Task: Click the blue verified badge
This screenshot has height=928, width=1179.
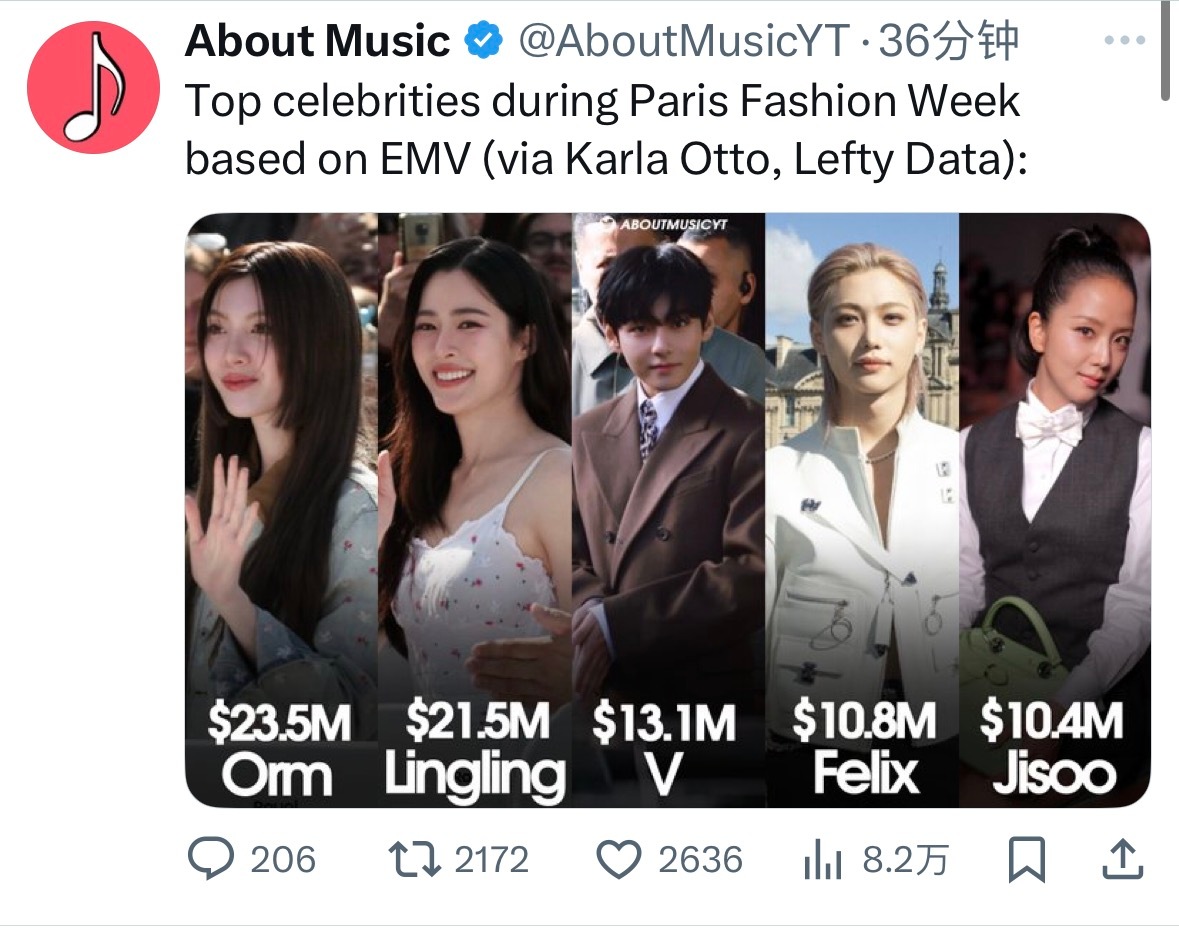Action: point(483,41)
